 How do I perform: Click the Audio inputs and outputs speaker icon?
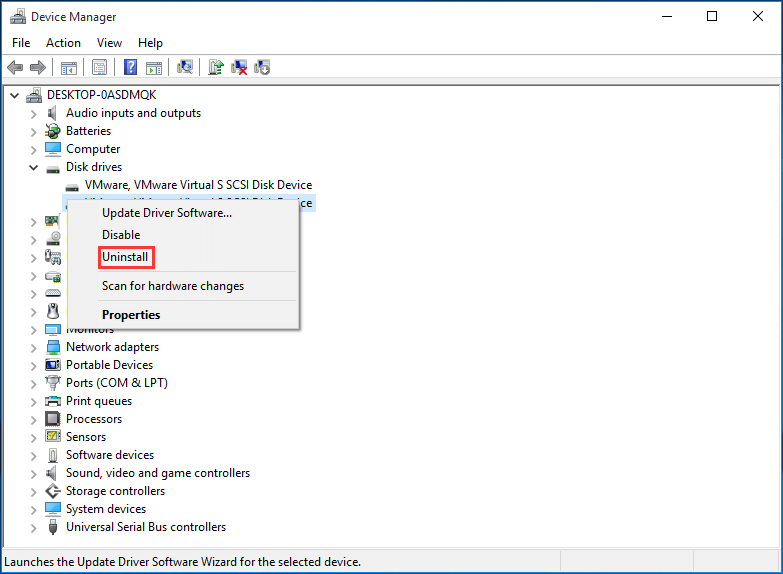52,113
